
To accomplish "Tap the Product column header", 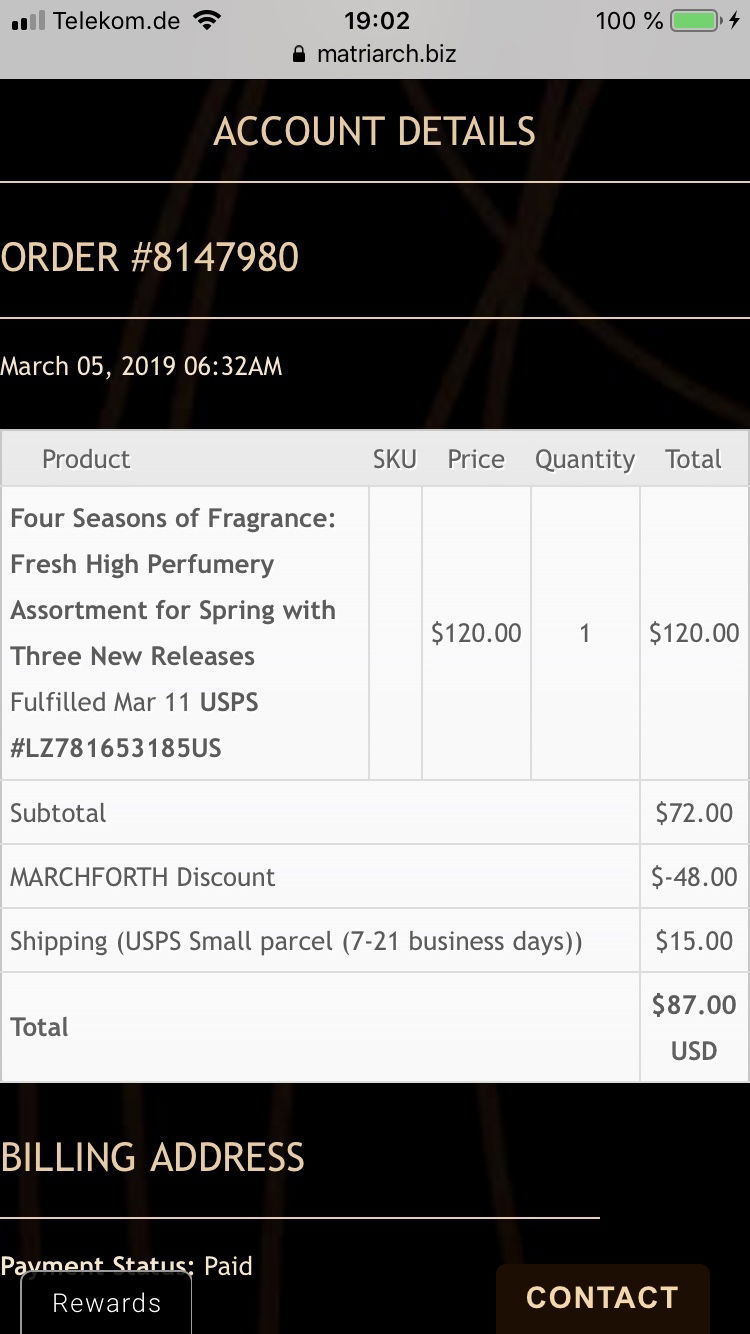I will (86, 459).
